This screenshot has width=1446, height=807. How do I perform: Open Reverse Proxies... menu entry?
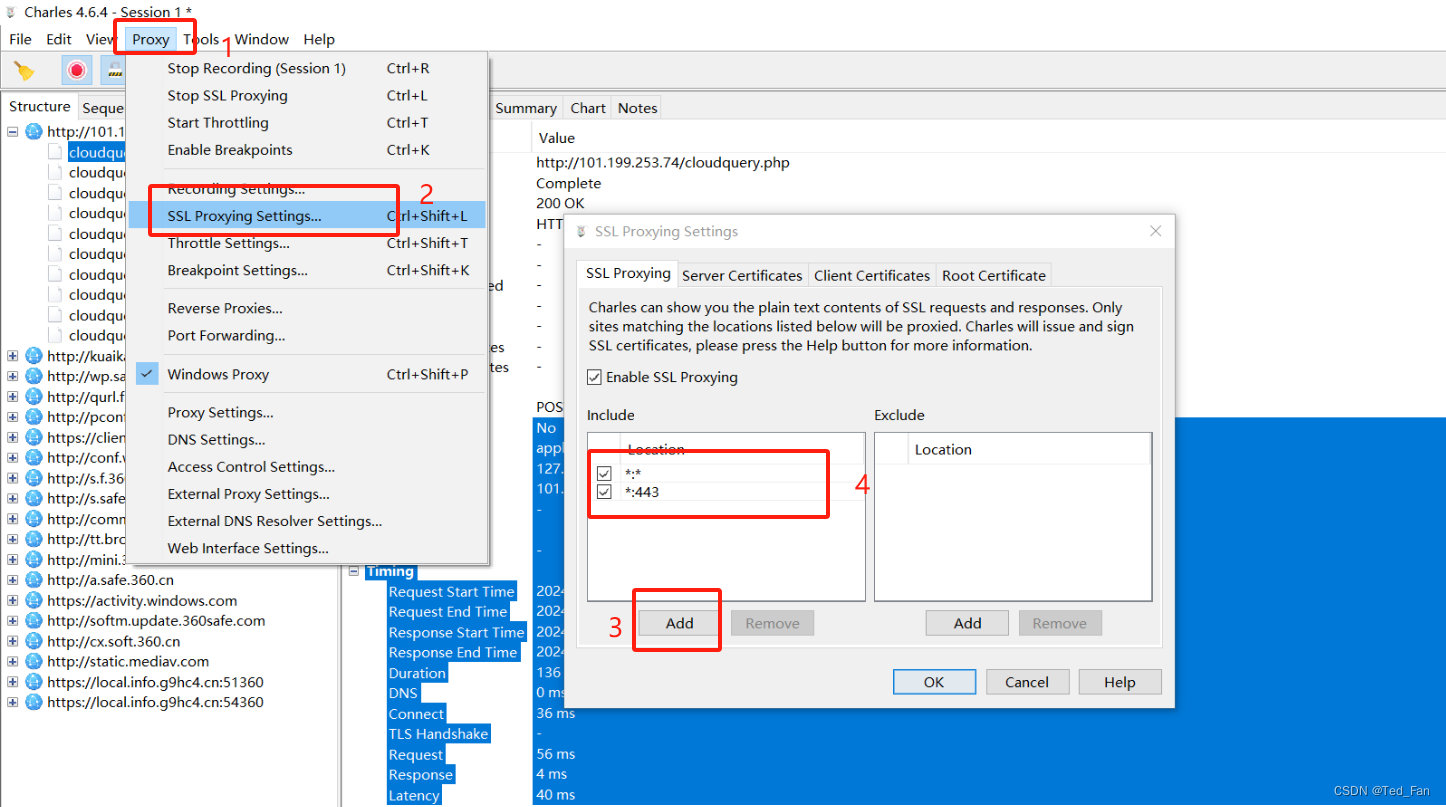[308, 308]
